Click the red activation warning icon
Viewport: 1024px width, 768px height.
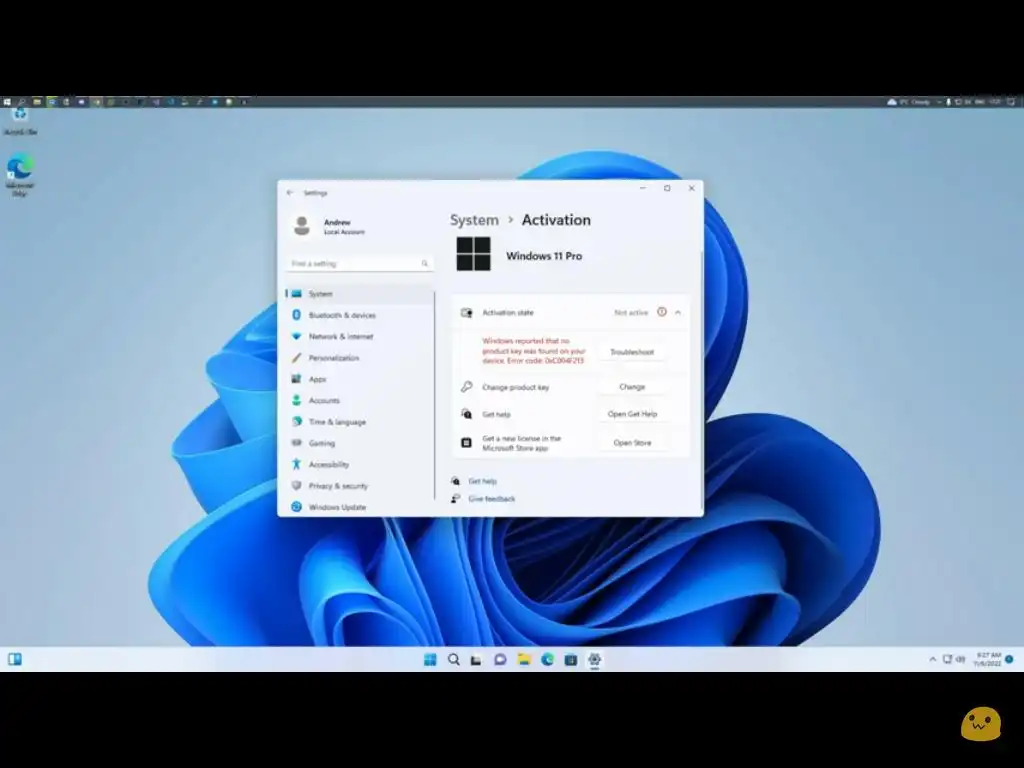point(662,312)
